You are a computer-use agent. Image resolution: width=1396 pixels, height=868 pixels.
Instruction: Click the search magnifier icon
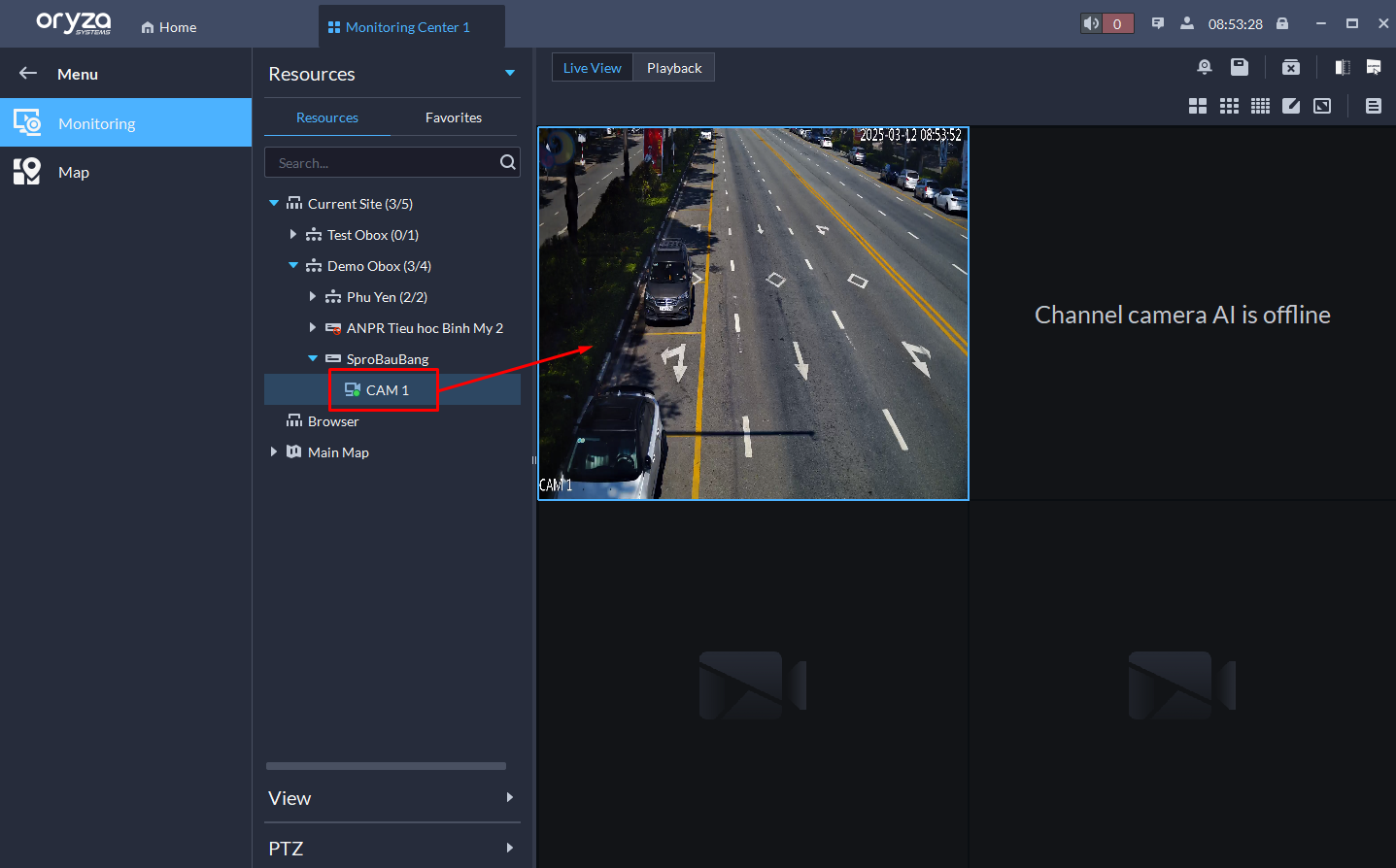[507, 162]
